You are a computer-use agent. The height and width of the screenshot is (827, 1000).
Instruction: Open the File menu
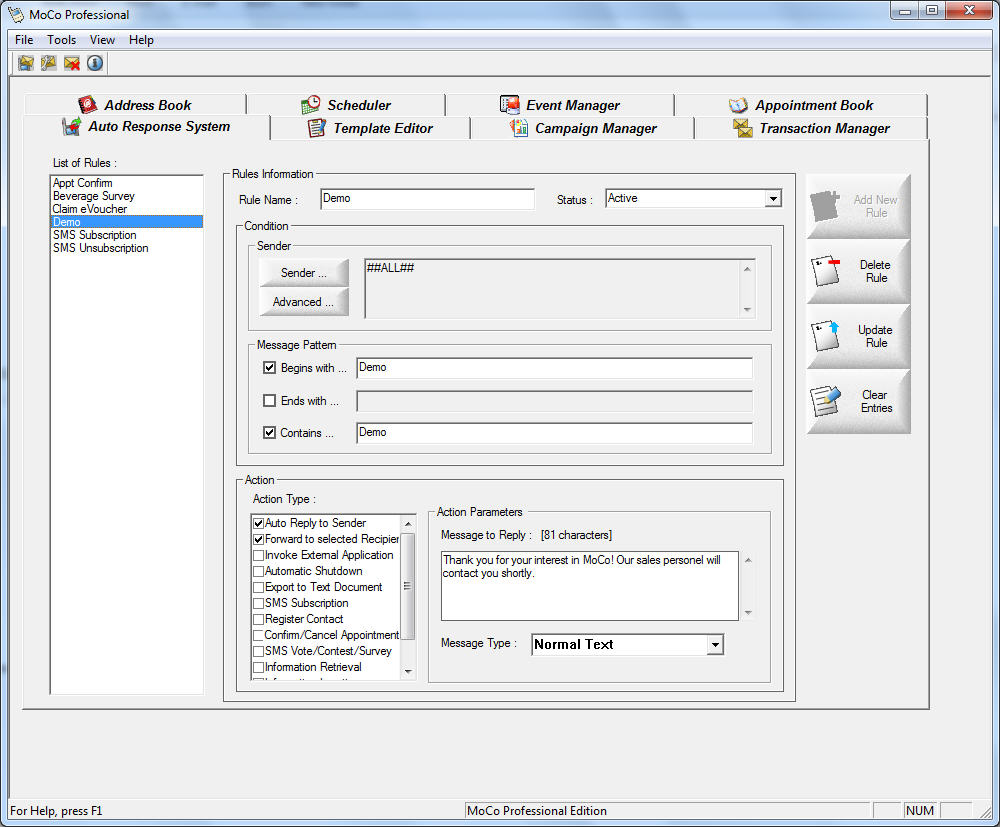(24, 40)
